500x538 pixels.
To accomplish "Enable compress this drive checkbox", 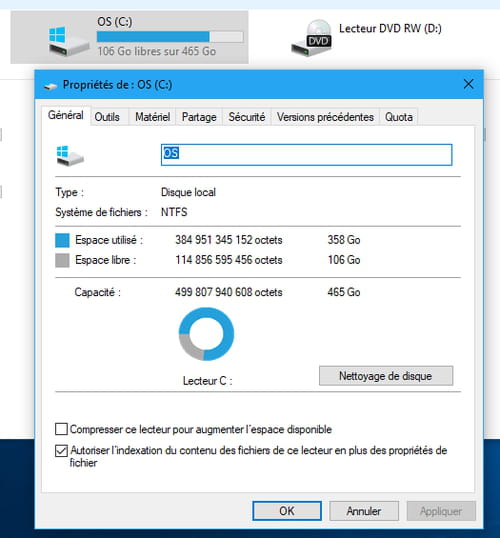I will pos(61,429).
